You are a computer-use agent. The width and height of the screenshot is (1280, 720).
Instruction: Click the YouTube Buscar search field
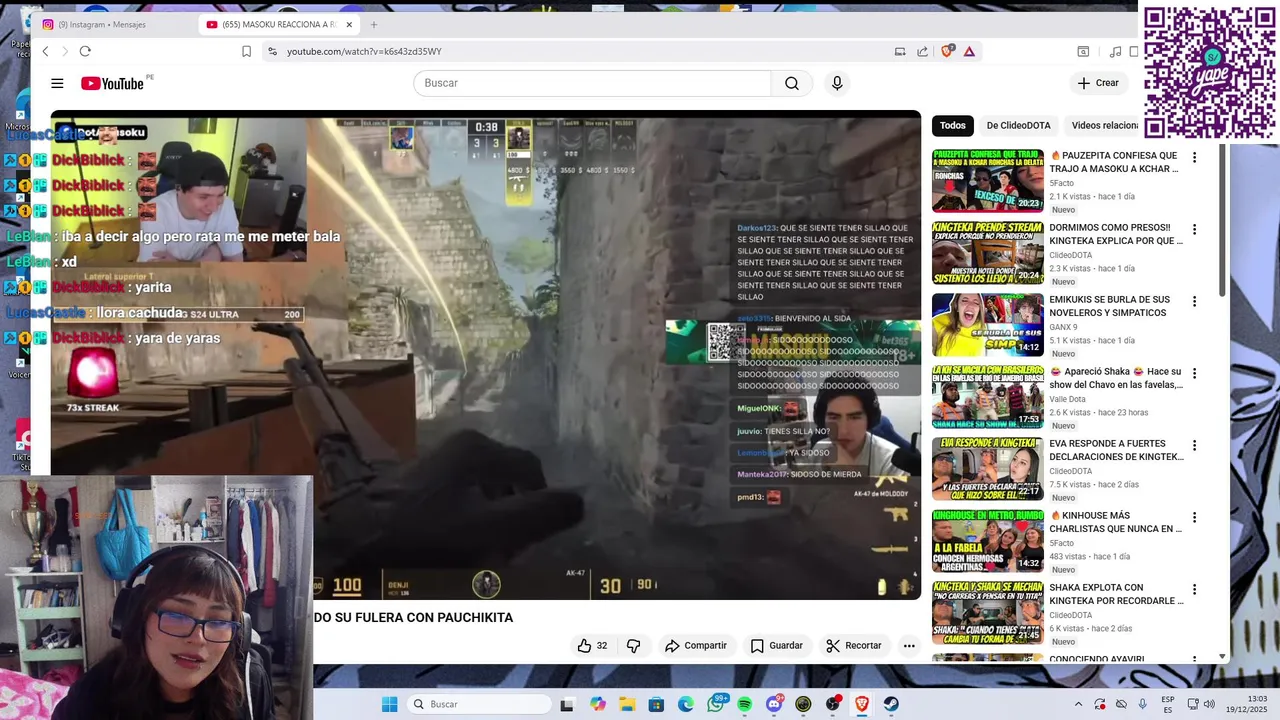point(592,83)
